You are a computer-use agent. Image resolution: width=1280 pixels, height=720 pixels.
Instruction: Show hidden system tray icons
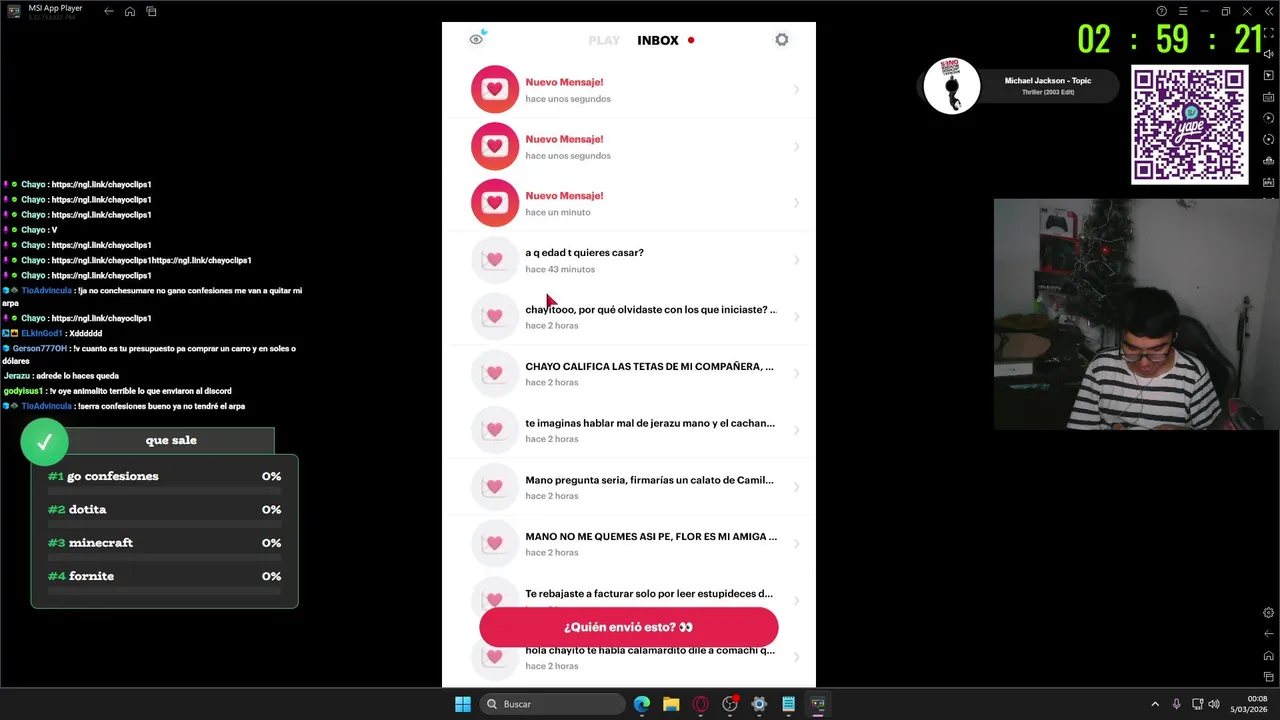[x=1155, y=704]
